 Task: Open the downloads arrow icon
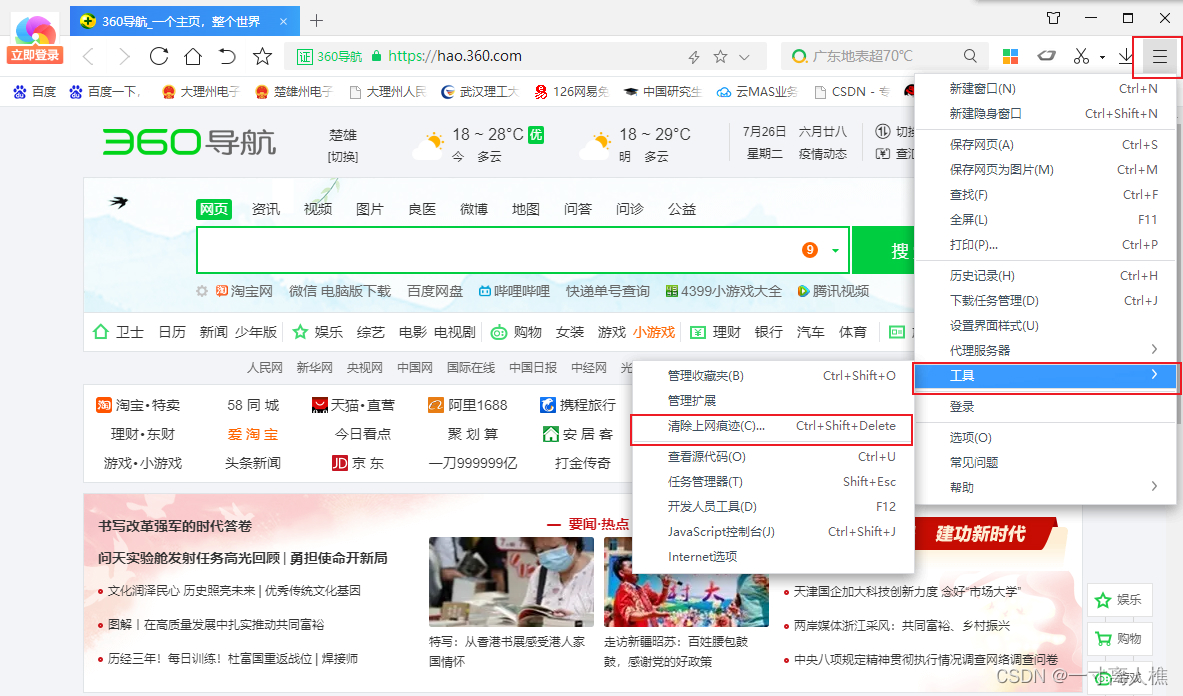pyautogui.click(x=1126, y=56)
